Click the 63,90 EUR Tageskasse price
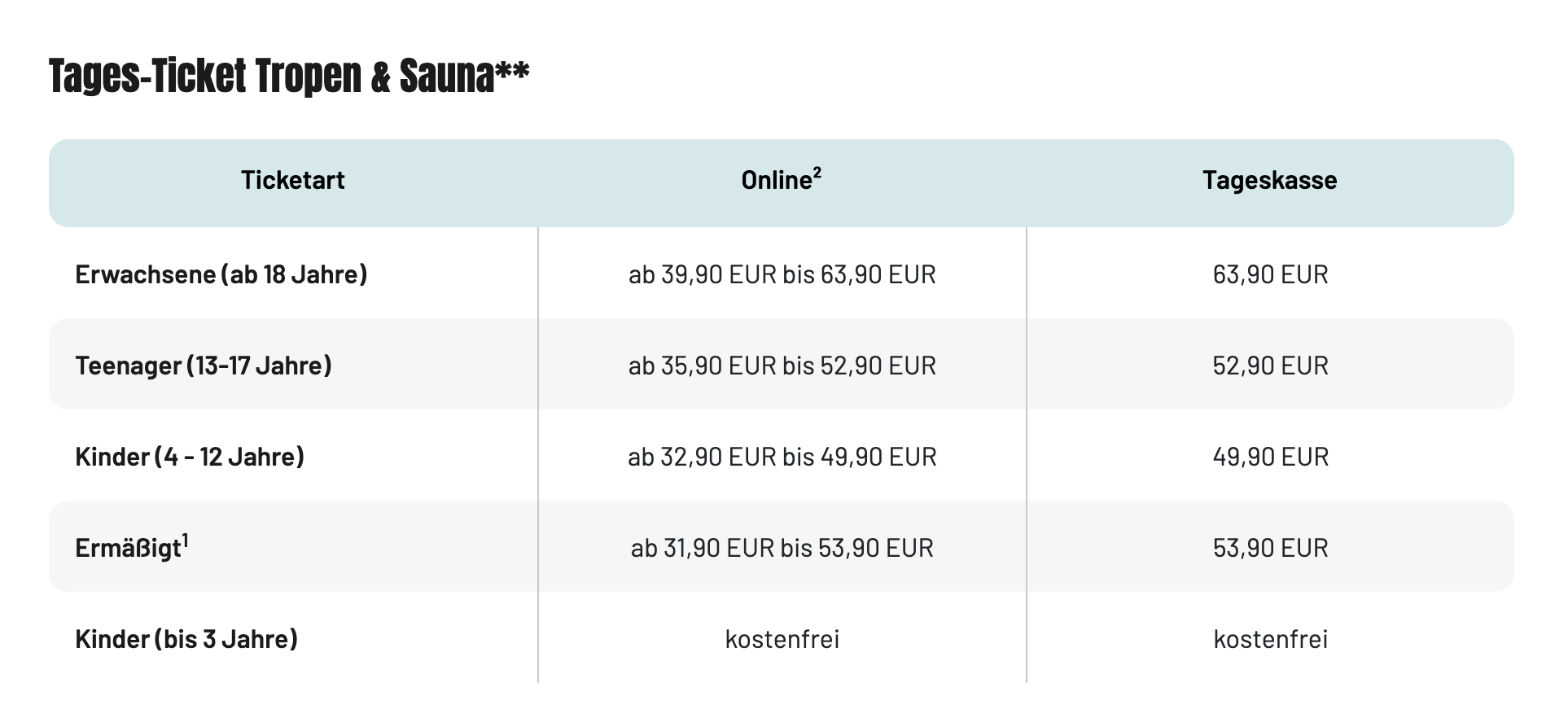Image resolution: width=1568 pixels, height=718 pixels. [1270, 274]
